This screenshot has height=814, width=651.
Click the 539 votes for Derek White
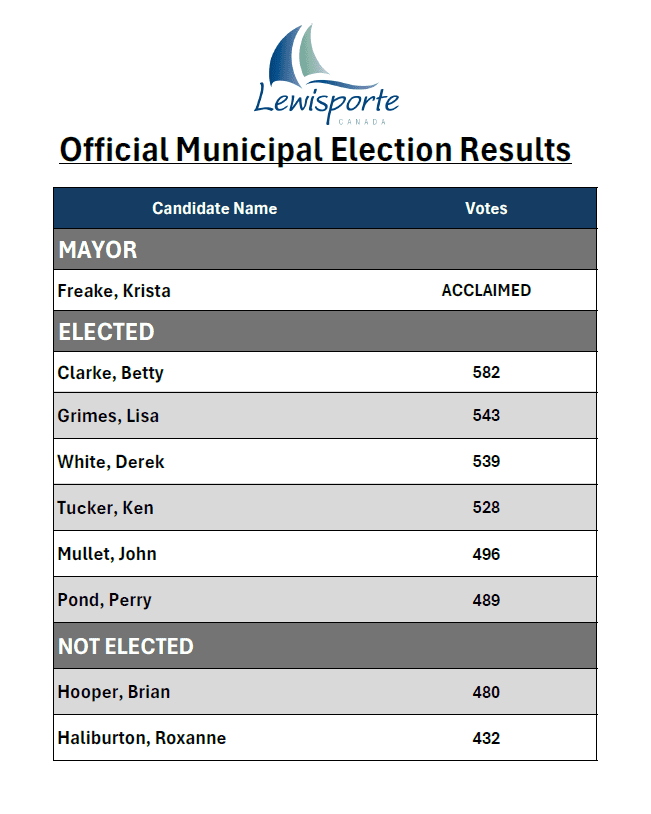tap(486, 462)
